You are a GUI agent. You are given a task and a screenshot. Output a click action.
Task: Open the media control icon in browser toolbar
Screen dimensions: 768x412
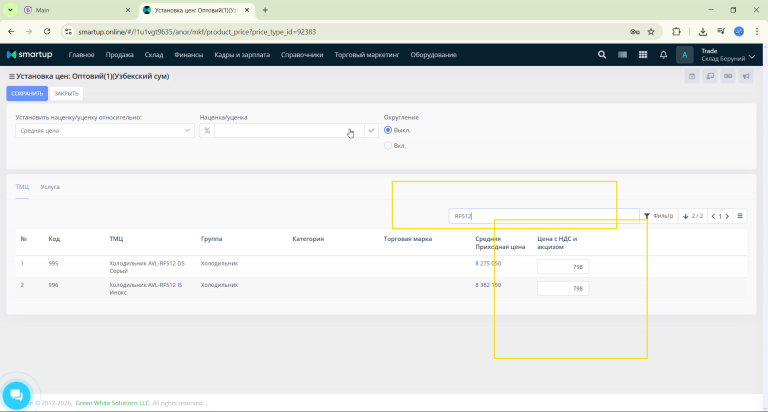coord(721,32)
